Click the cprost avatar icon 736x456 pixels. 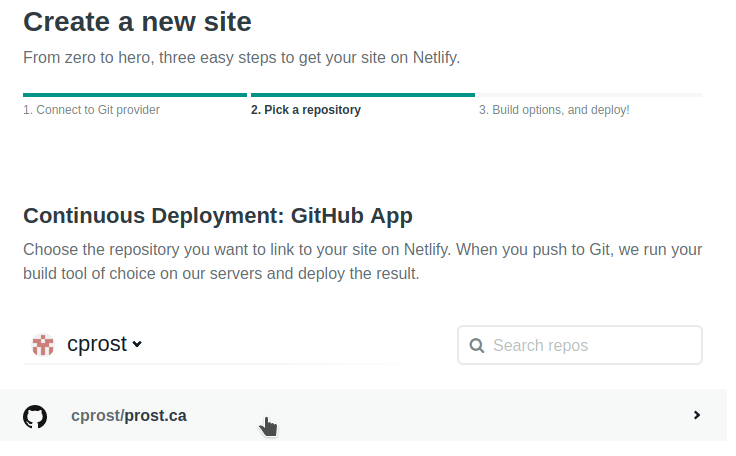(x=43, y=345)
